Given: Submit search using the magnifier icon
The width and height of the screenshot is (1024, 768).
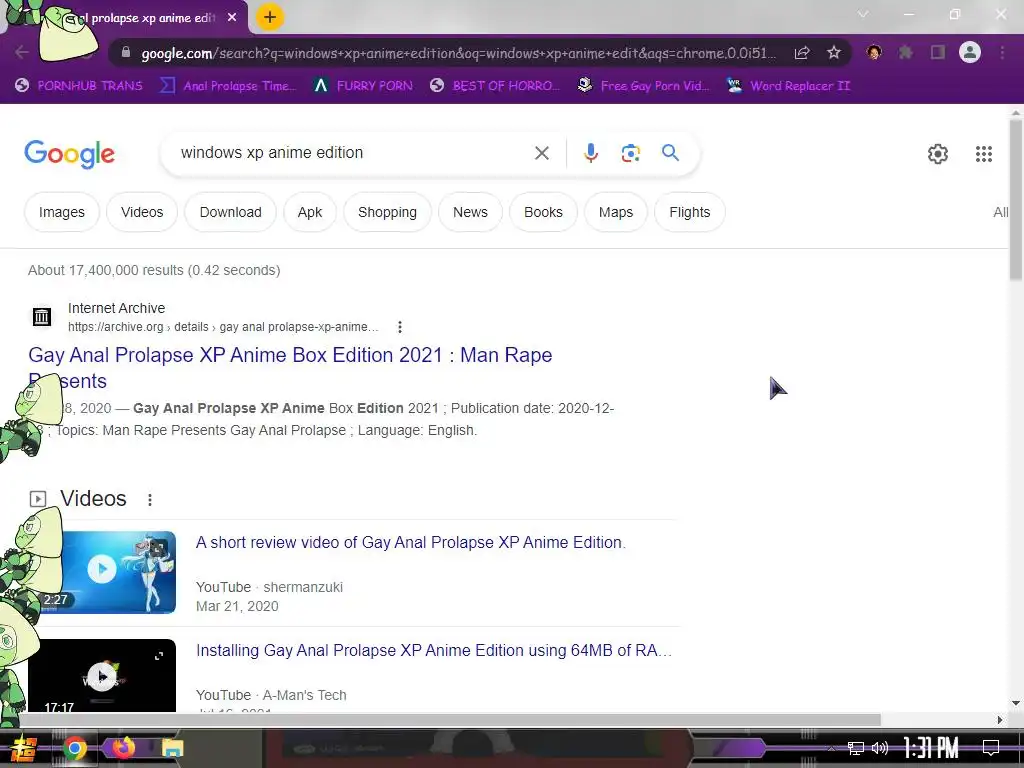Looking at the screenshot, I should point(670,153).
